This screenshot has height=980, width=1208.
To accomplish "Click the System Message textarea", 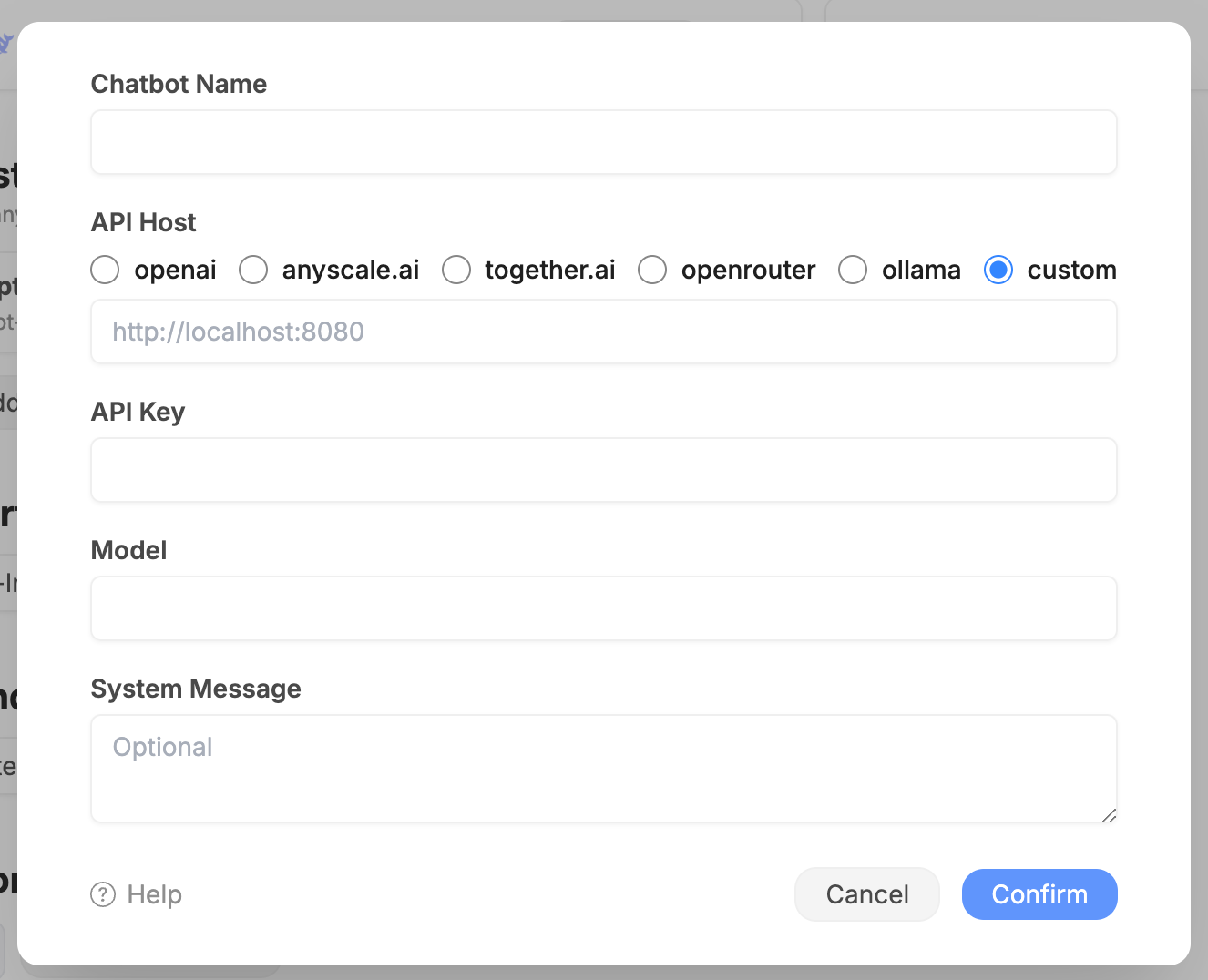I will tap(604, 769).
